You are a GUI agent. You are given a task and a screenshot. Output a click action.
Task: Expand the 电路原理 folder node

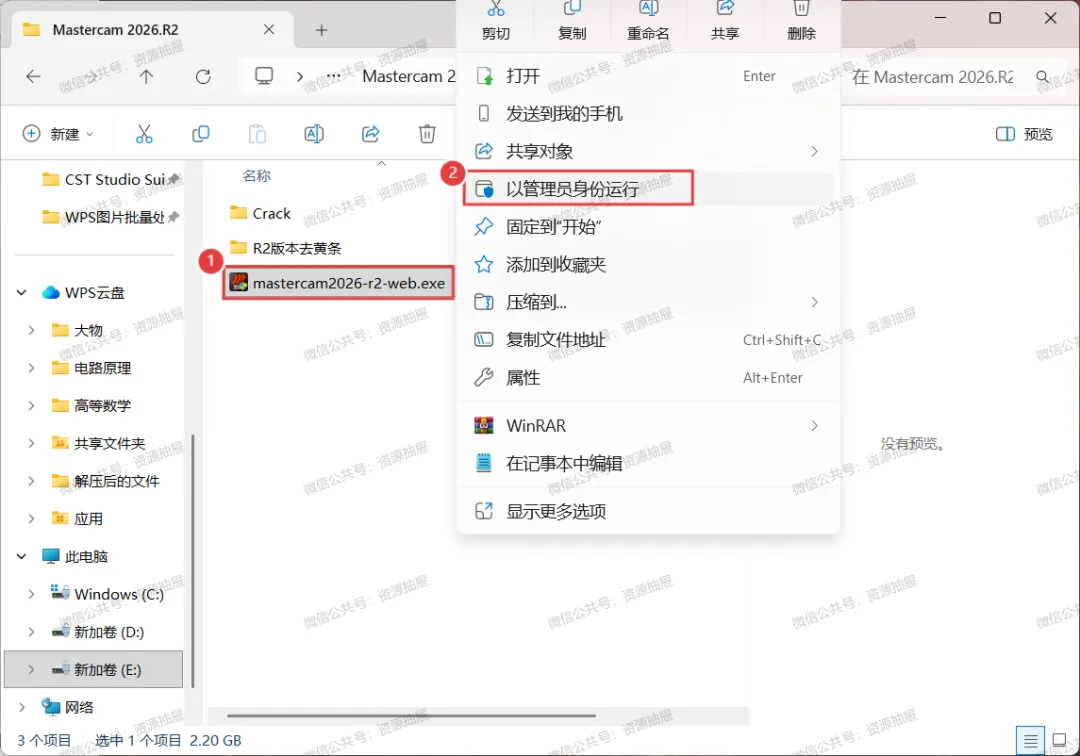pyautogui.click(x=31, y=368)
